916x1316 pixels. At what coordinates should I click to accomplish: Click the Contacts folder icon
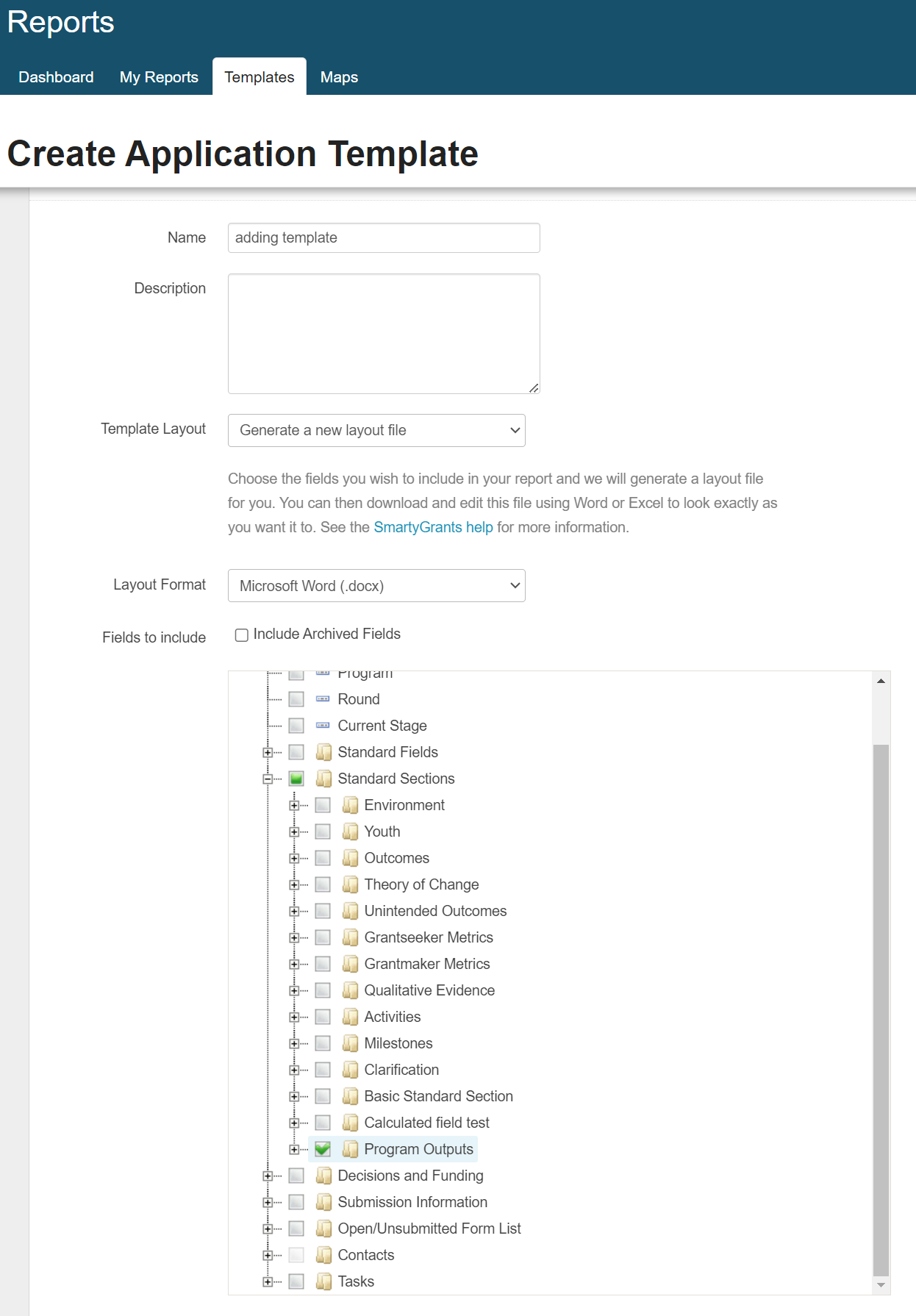click(323, 1255)
